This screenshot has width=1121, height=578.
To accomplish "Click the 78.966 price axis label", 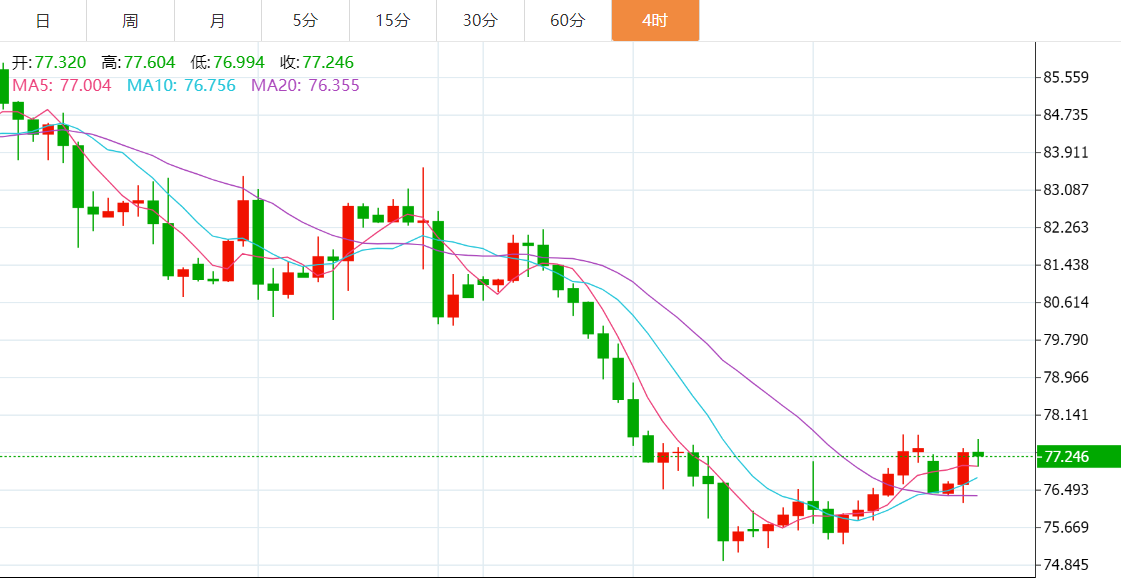I will pyautogui.click(x=1066, y=378).
